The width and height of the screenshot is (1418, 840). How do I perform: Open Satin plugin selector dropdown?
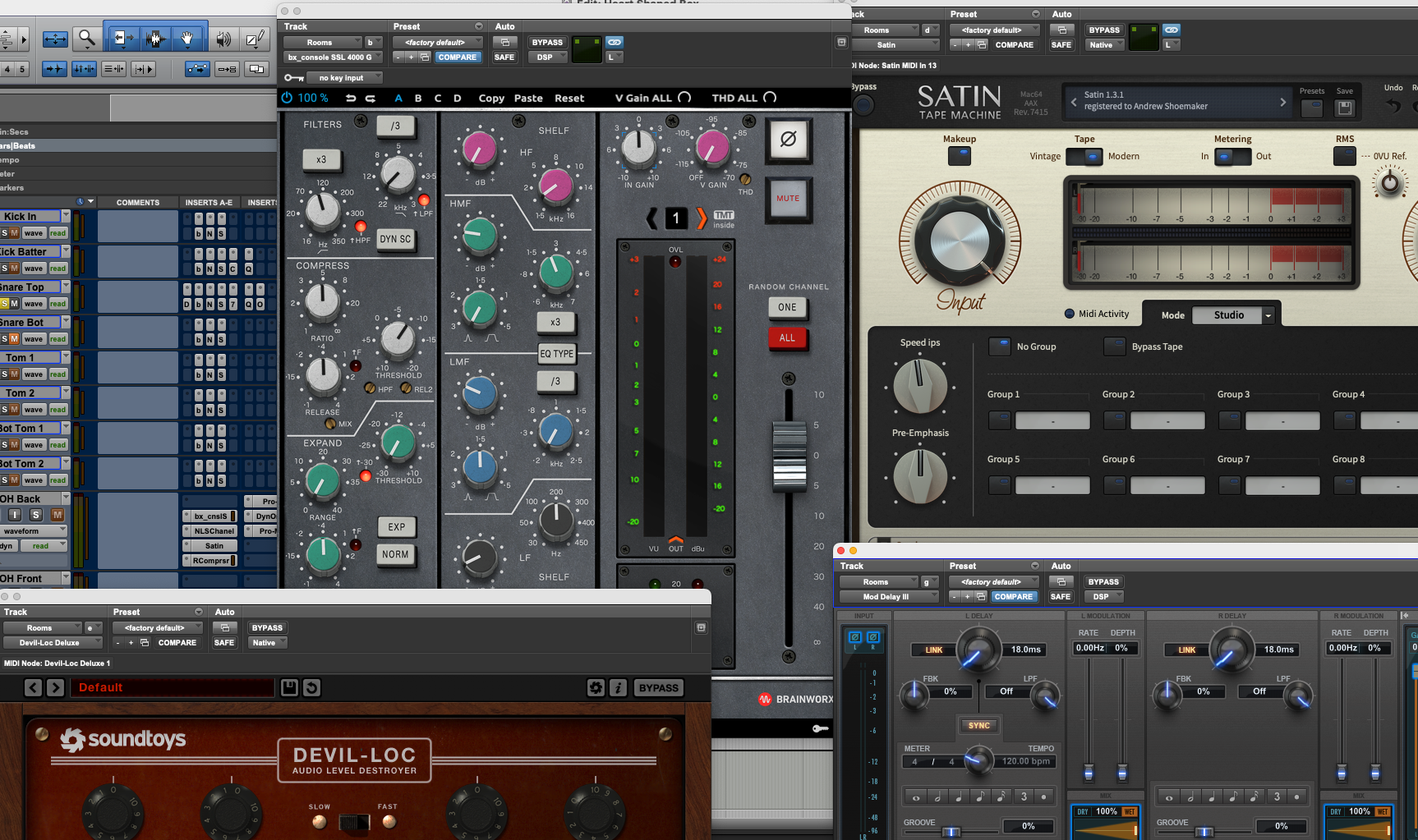896,45
